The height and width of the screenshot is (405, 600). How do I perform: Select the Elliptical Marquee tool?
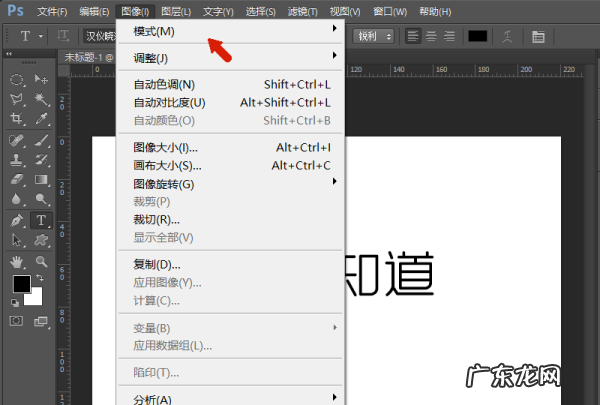[x=17, y=79]
